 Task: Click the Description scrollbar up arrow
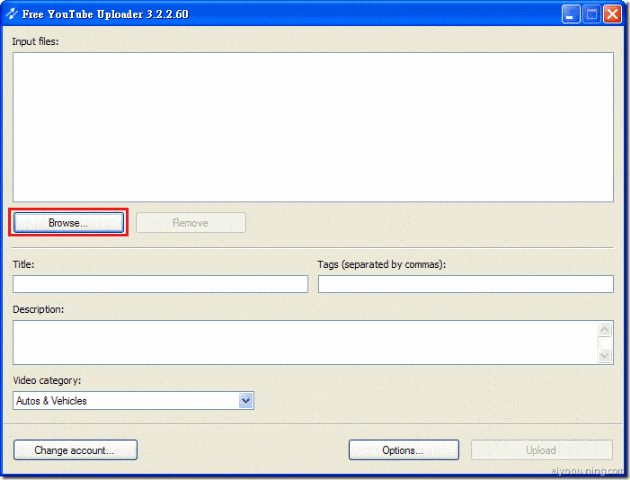point(605,329)
